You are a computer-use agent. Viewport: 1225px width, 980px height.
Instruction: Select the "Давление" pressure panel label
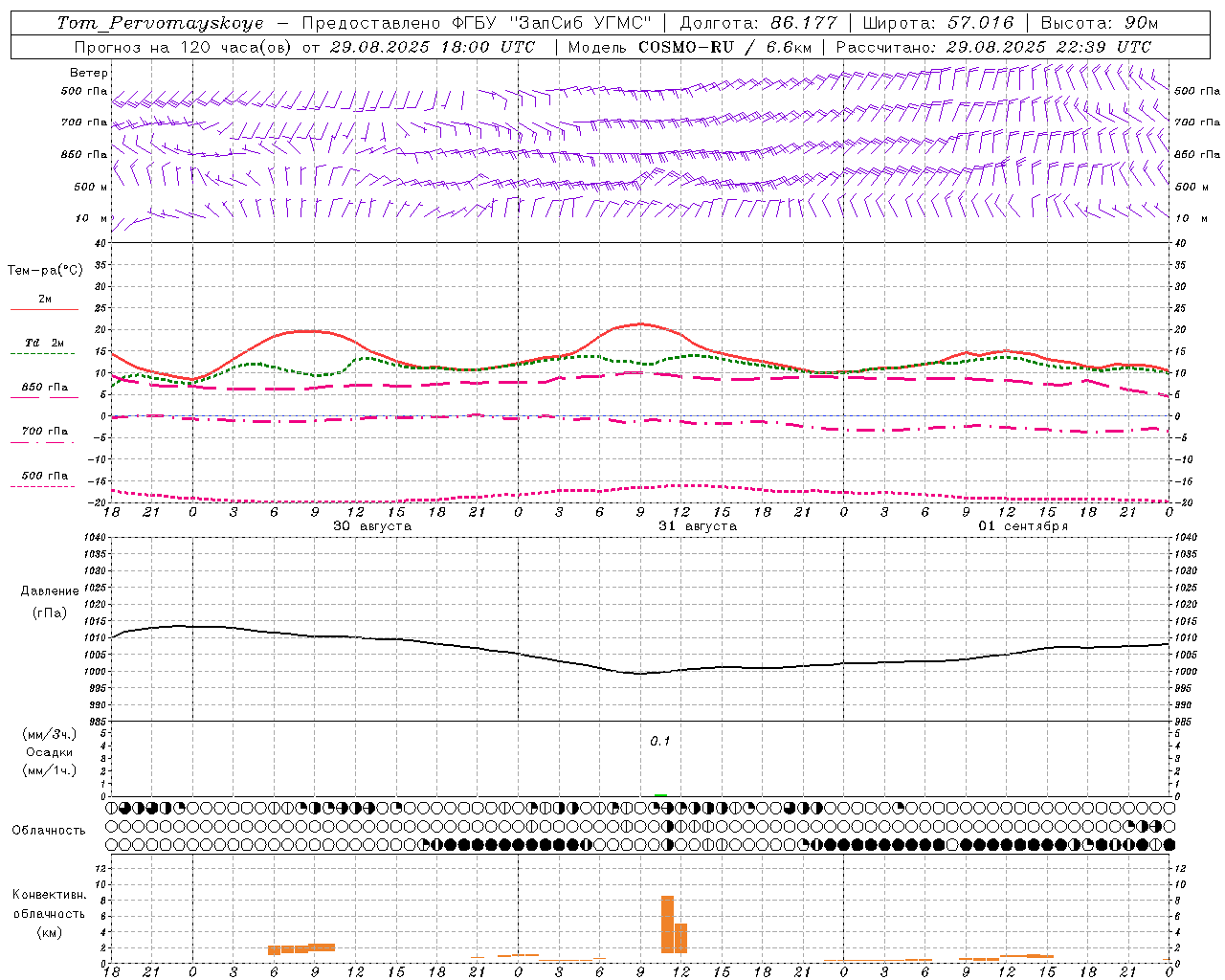(x=49, y=591)
